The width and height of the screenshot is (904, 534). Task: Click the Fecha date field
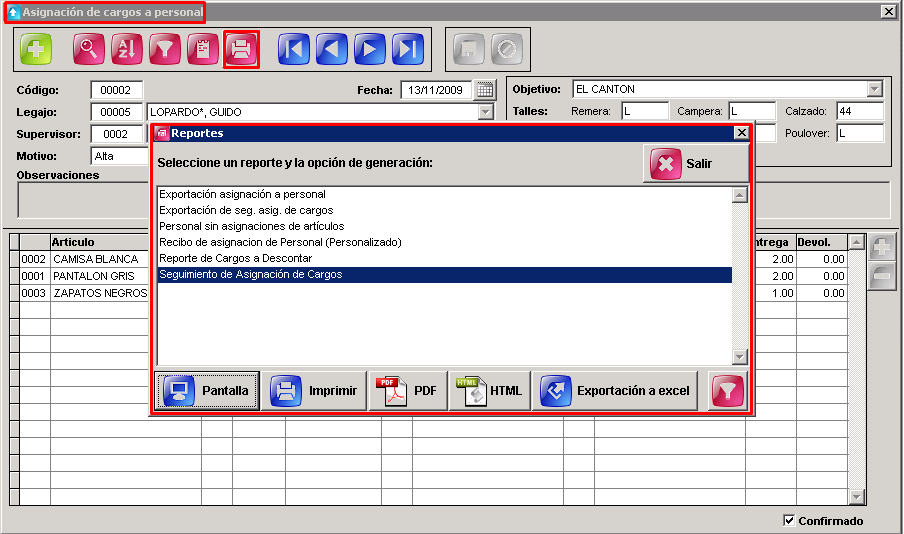coord(436,90)
